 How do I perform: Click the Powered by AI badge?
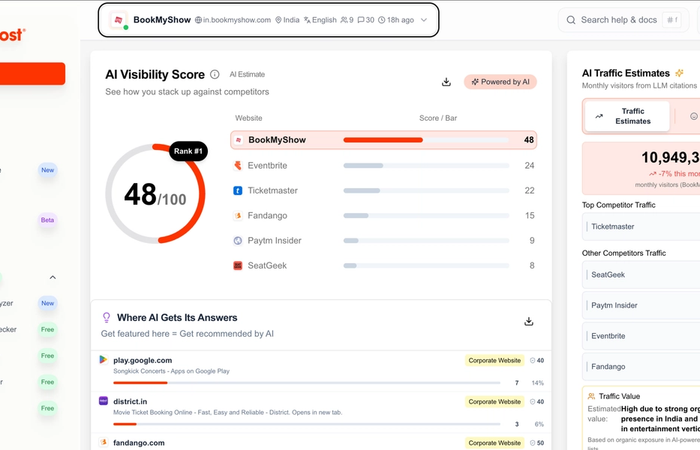(500, 82)
